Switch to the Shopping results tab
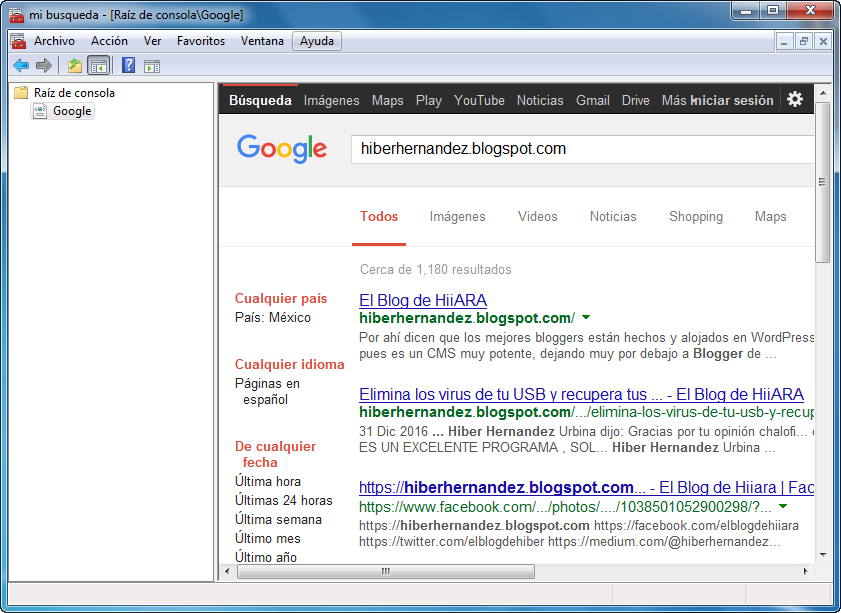This screenshot has width=841, height=613. (x=696, y=217)
